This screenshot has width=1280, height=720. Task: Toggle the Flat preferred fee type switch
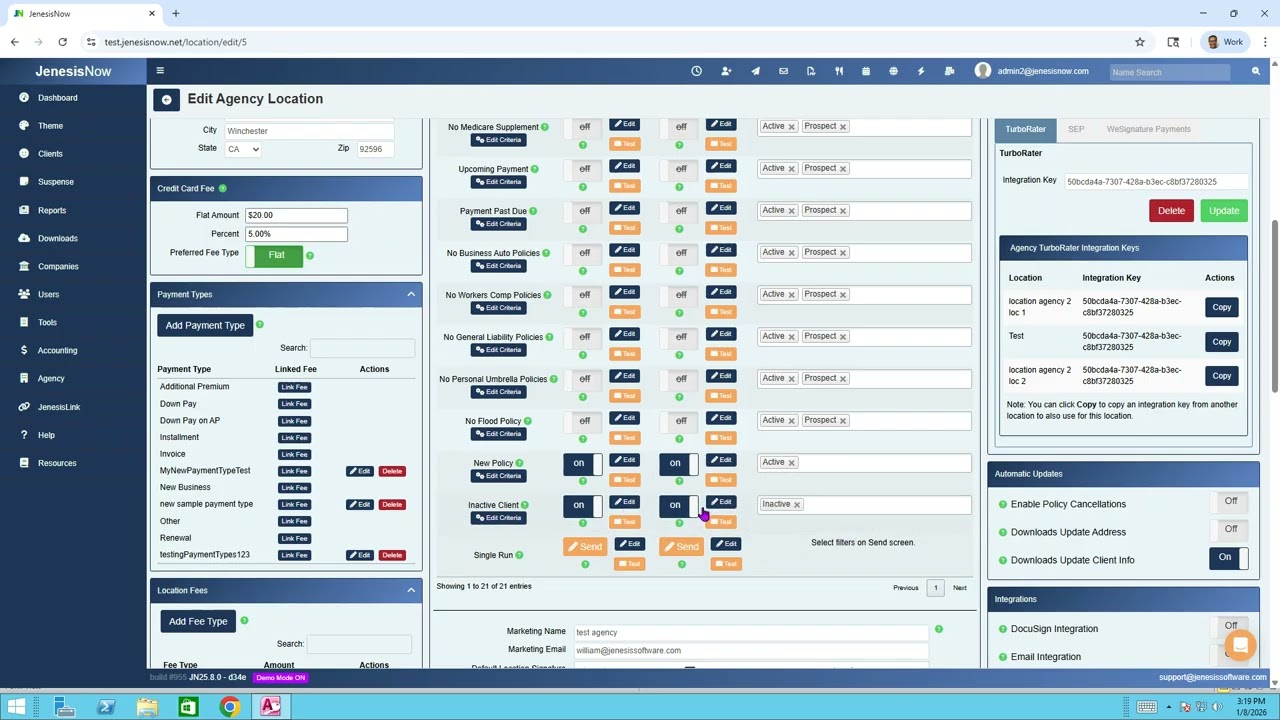pos(276,256)
